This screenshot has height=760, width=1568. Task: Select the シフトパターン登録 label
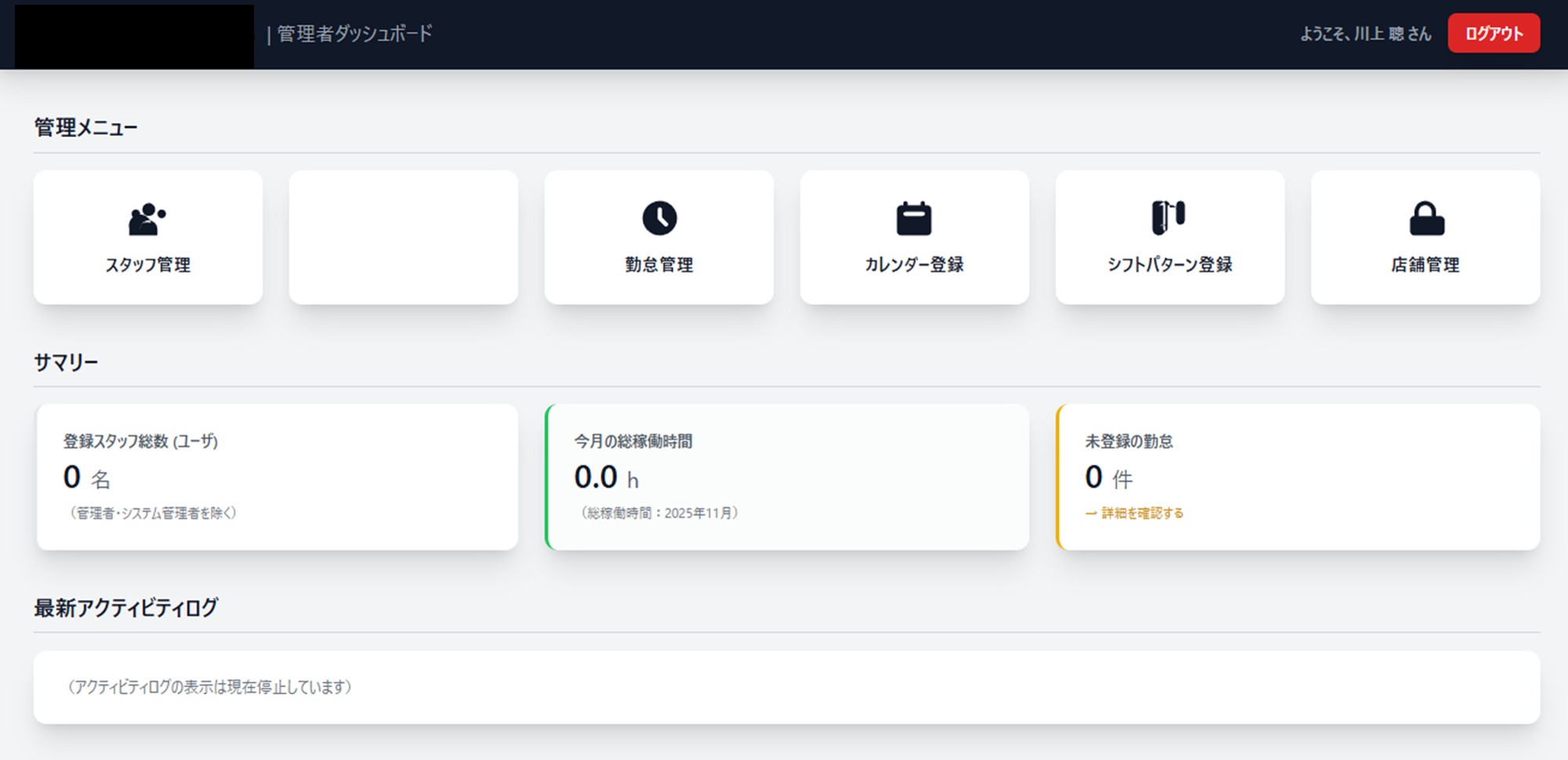point(1170,265)
